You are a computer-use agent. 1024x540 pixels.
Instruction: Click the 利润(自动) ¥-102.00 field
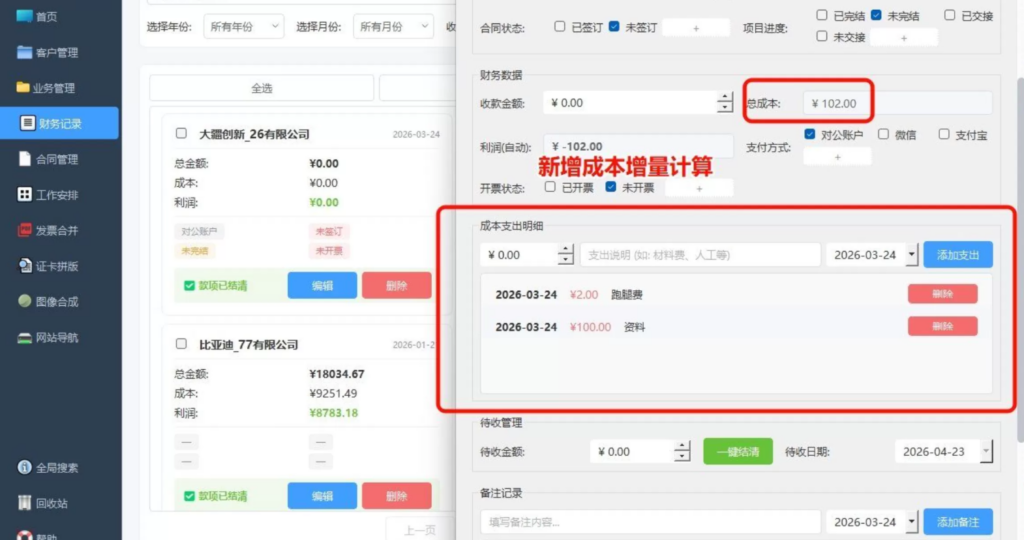click(639, 146)
